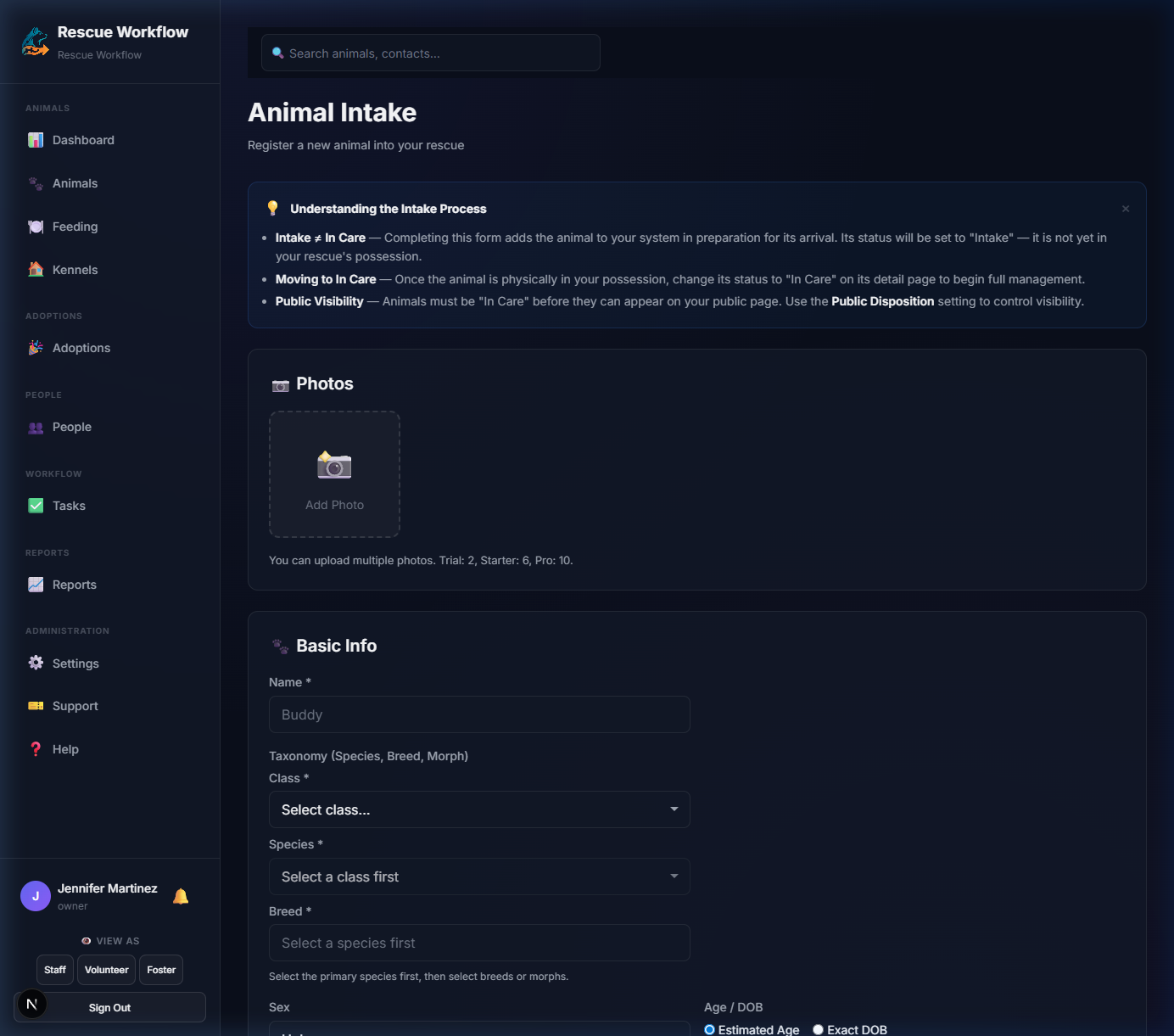Click the Kennels house icon
The image size is (1174, 1036).
(36, 270)
